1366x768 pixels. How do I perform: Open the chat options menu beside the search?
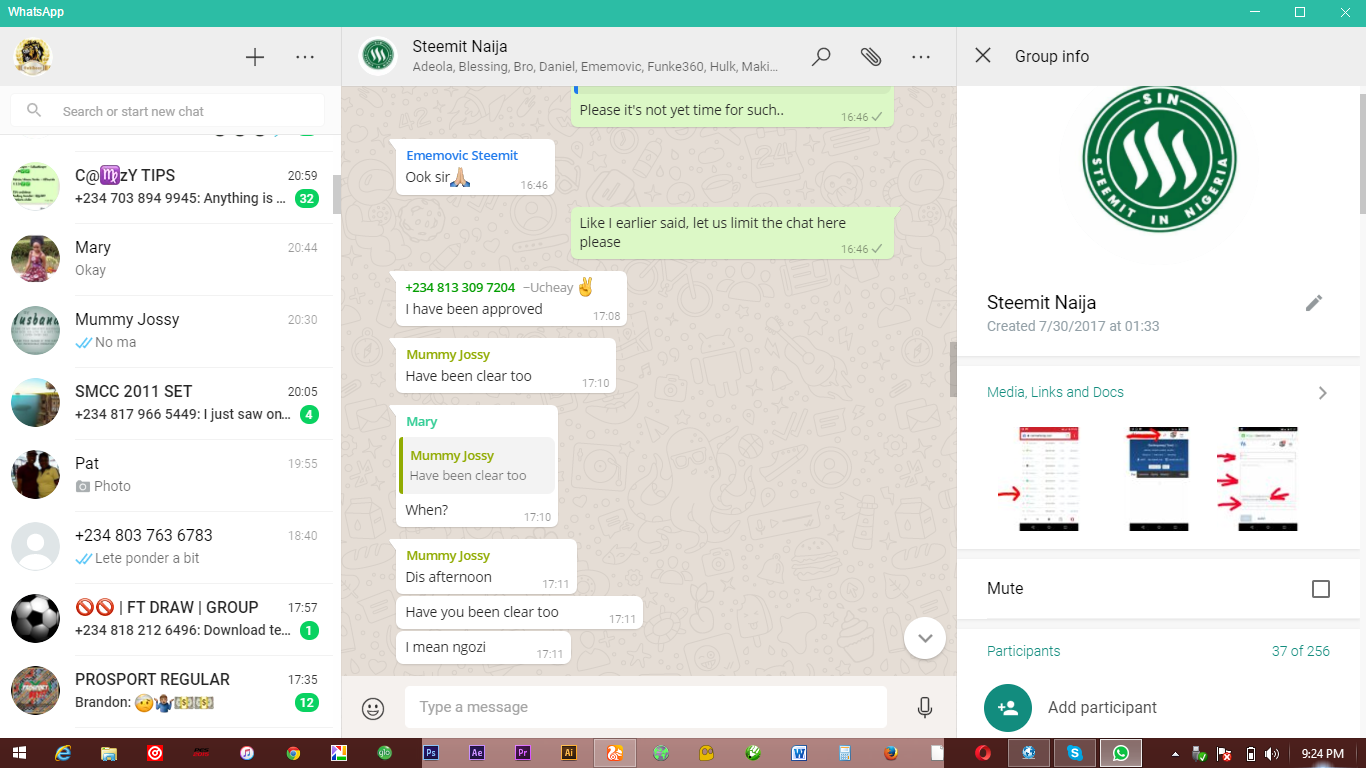(x=920, y=57)
